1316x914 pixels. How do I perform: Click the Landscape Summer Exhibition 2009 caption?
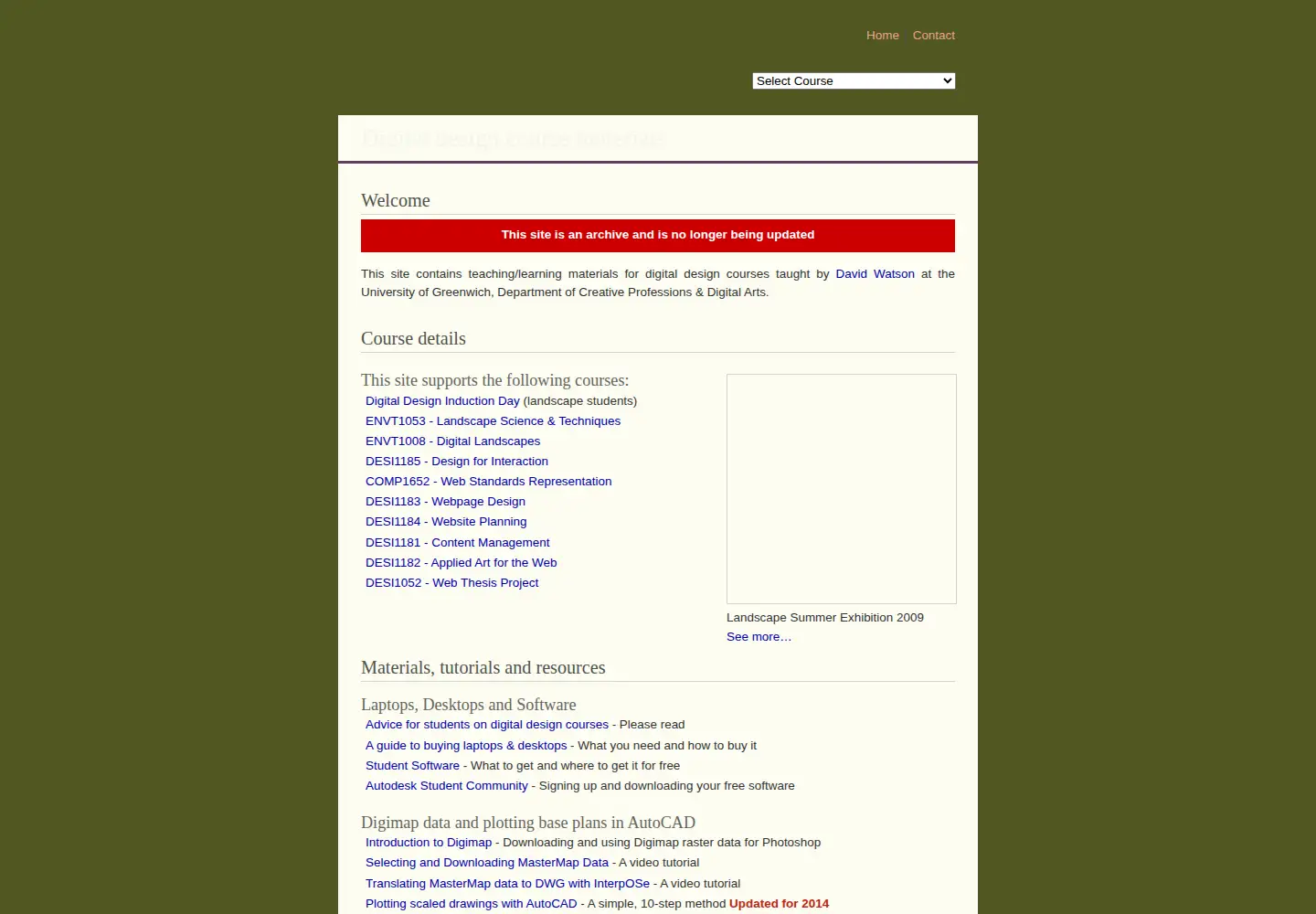click(825, 618)
